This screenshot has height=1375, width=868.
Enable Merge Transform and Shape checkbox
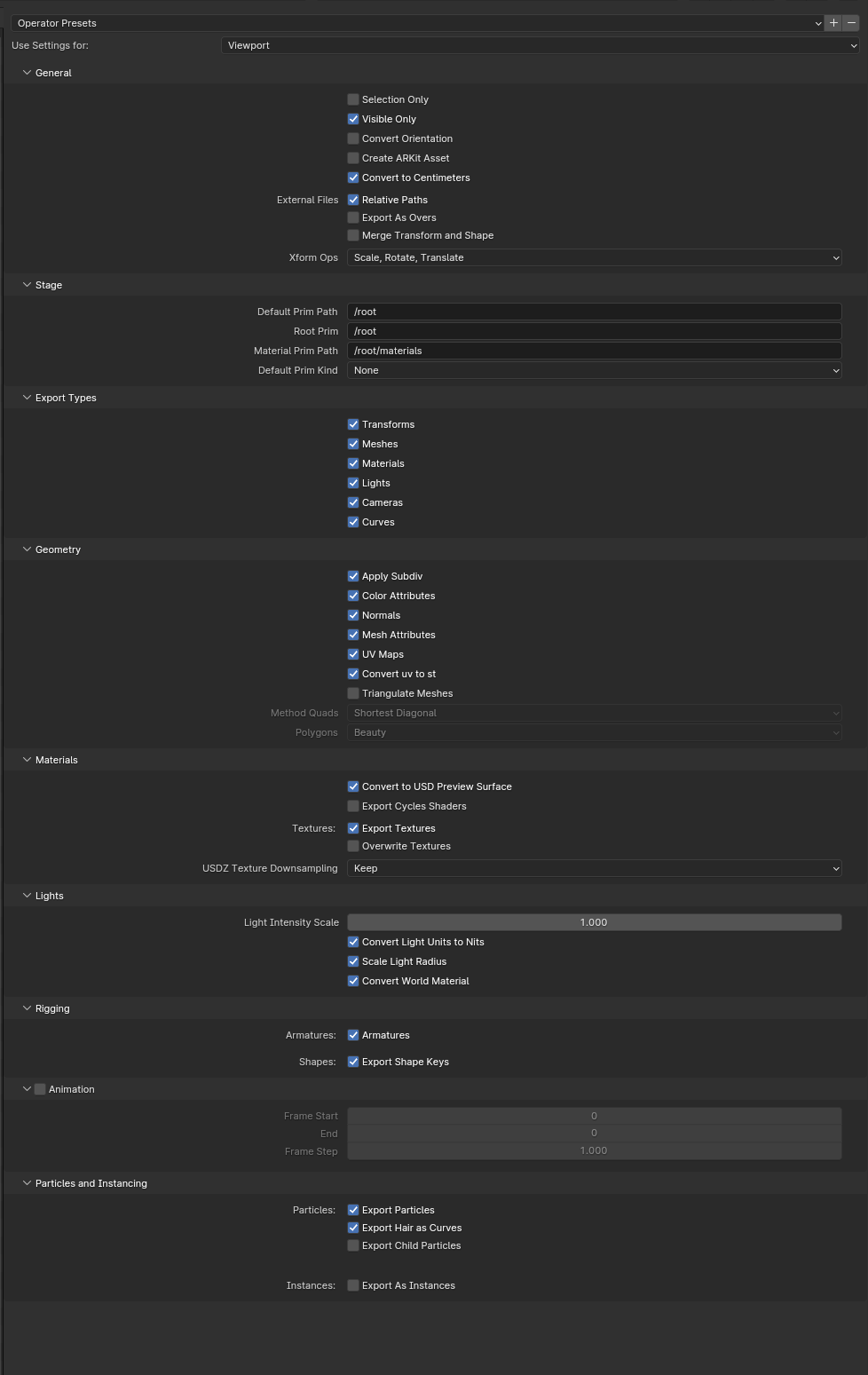(353, 235)
